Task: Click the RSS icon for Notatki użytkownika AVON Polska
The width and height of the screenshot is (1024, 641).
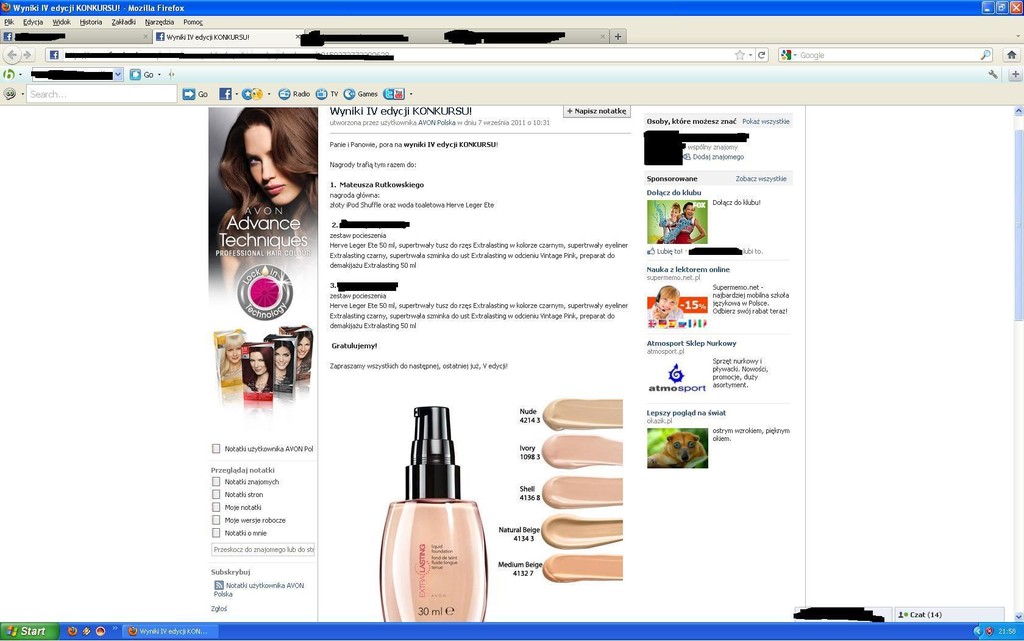Action: pos(219,586)
